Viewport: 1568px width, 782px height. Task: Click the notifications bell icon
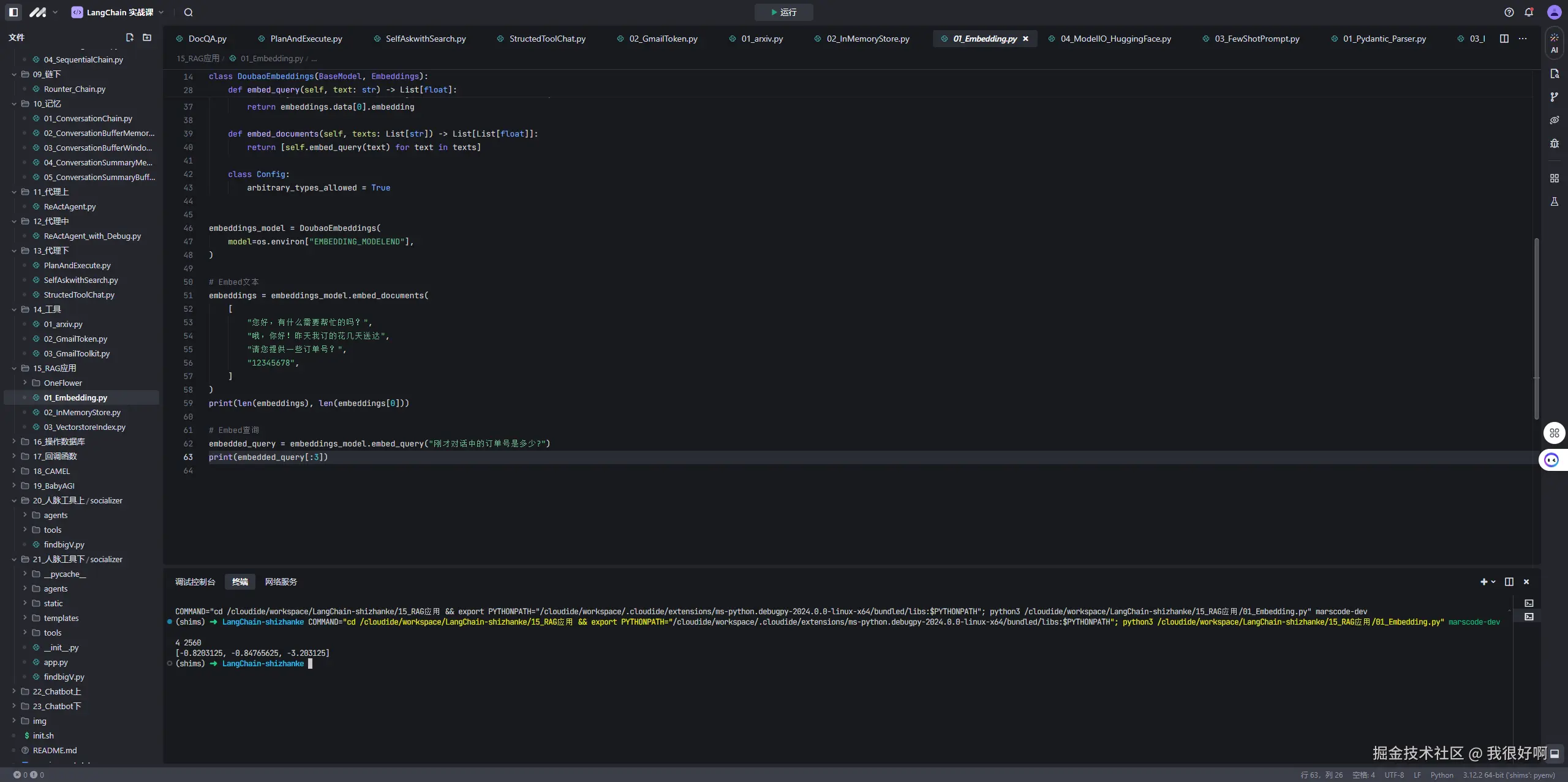coord(1529,12)
